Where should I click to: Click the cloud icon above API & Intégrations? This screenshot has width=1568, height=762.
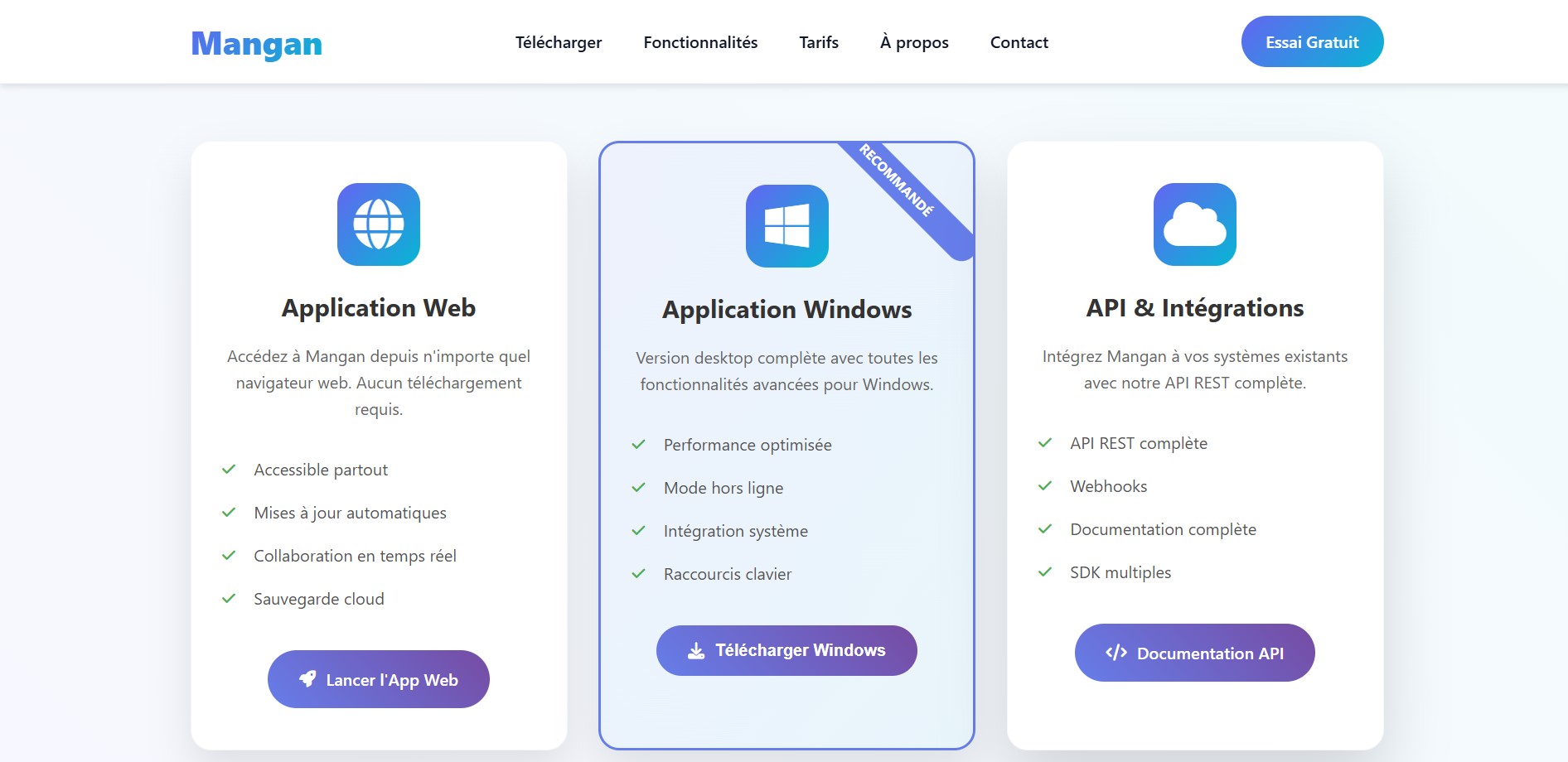coord(1194,224)
